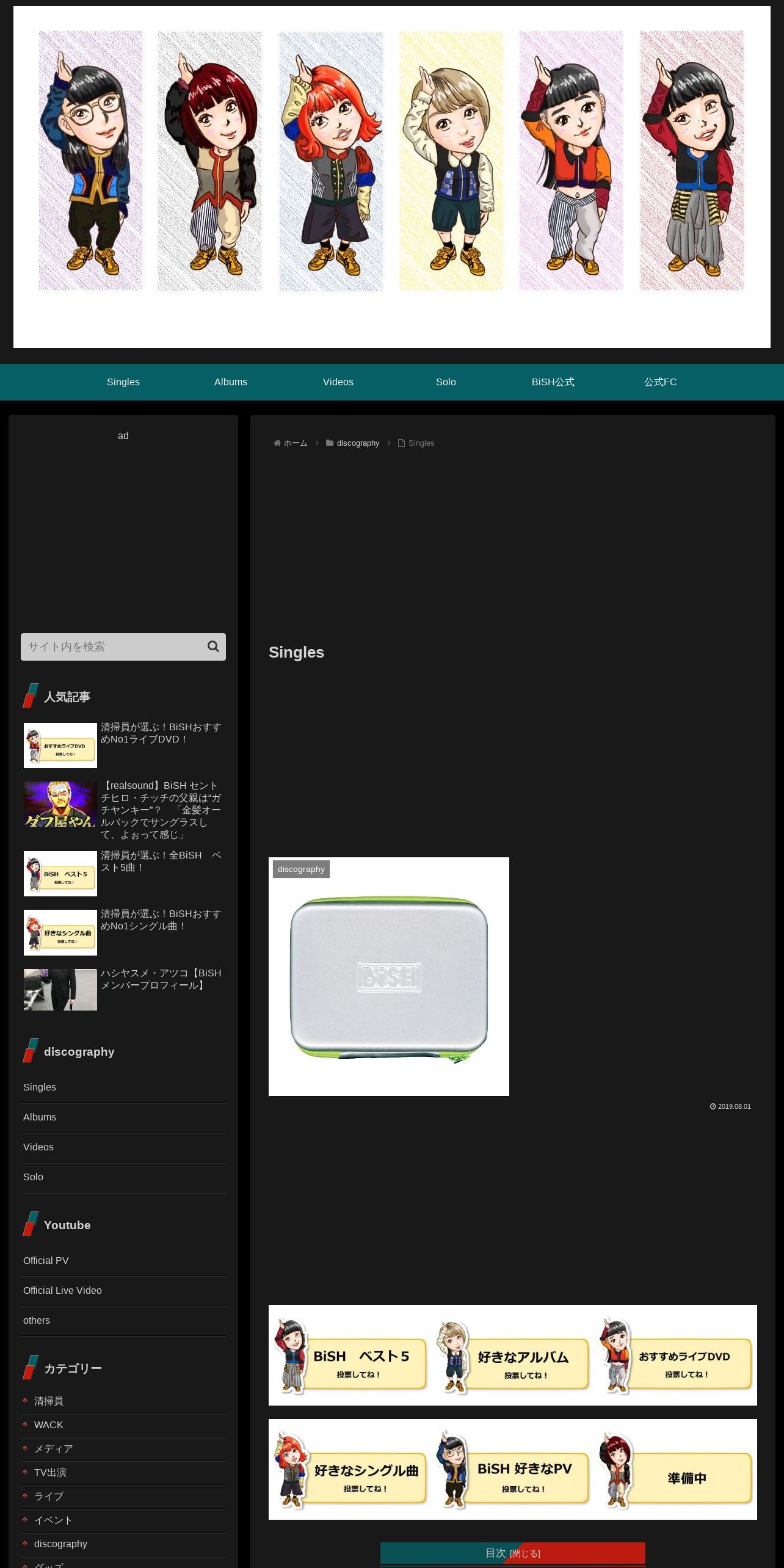Click the discography tag on the featured image
This screenshot has width=784, height=1568.
point(301,869)
